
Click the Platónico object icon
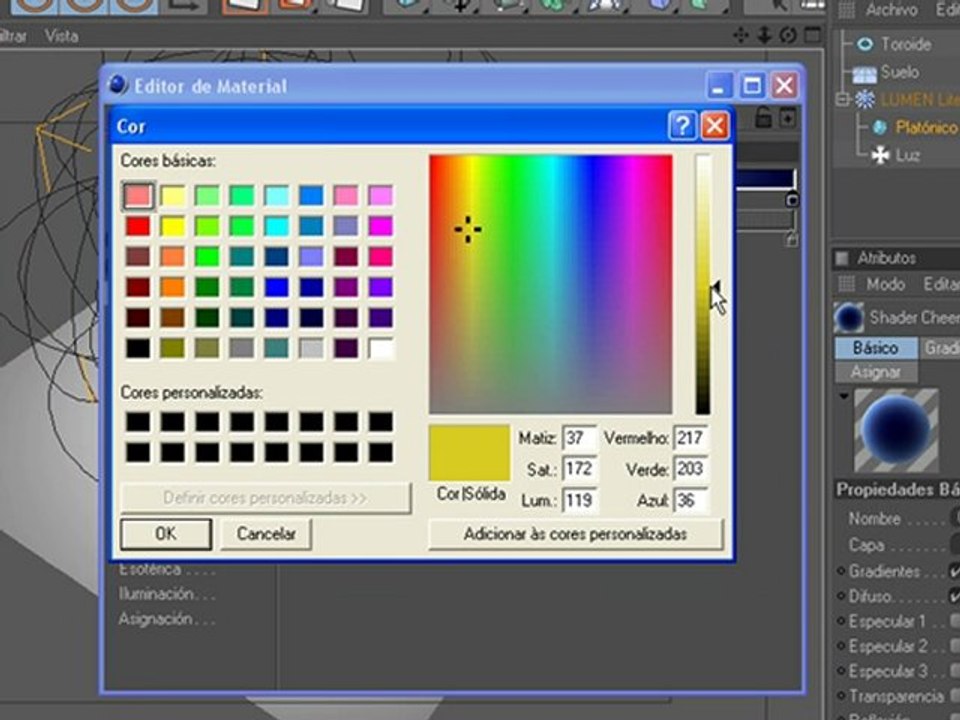coord(880,127)
